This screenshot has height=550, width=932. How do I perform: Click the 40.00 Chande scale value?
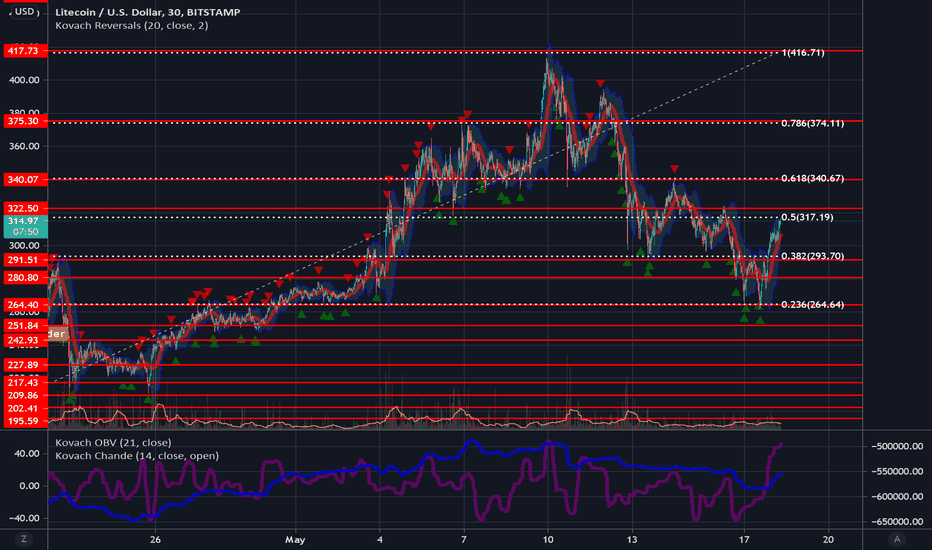27,454
